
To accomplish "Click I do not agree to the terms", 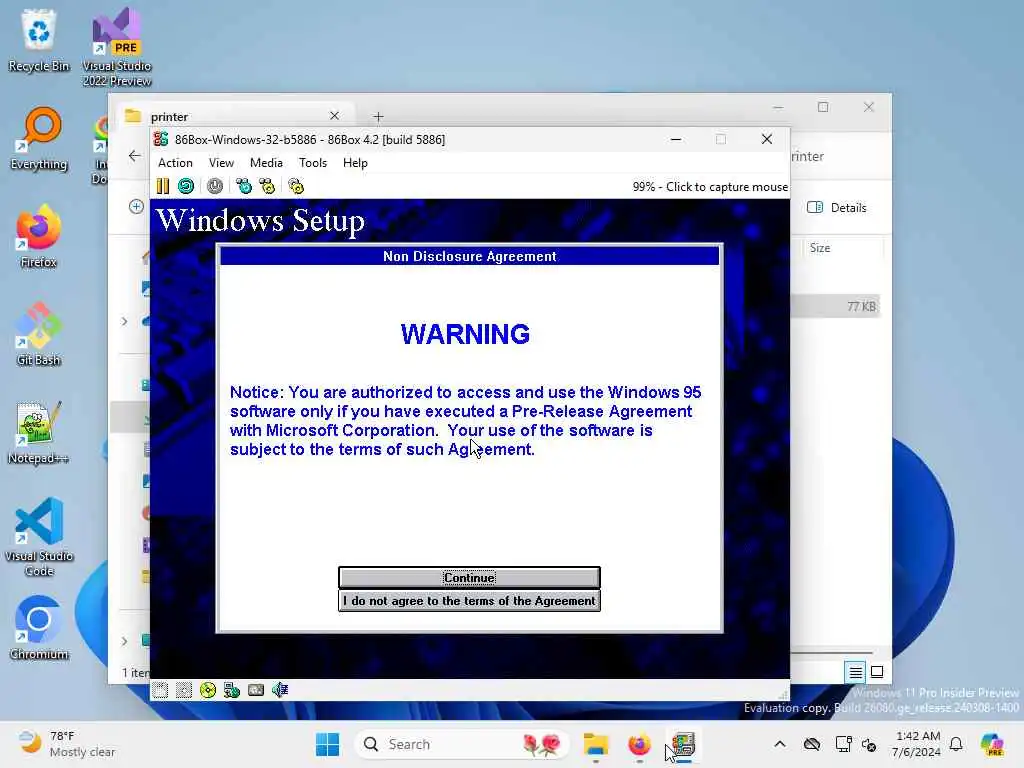I will [x=469, y=601].
